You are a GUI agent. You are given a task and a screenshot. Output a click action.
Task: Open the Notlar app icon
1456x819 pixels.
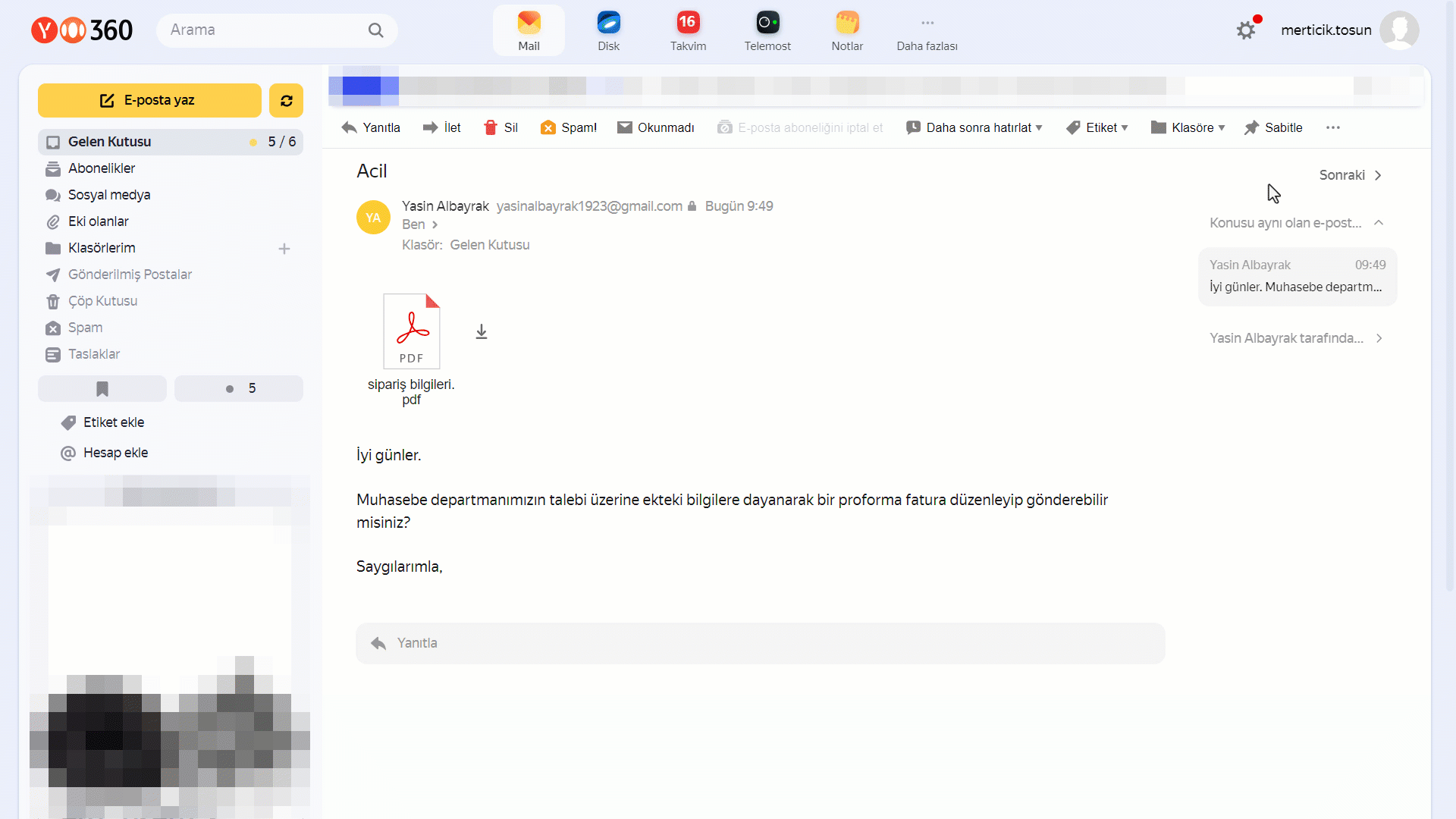tap(846, 23)
